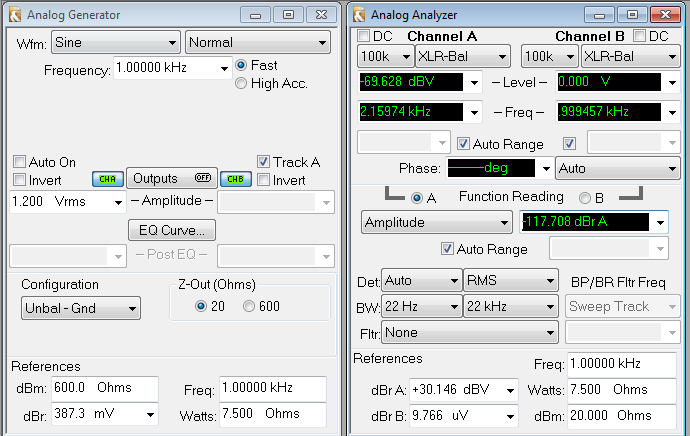Toggle the CHB channel B output button
This screenshot has height=436, width=690.
pos(235,179)
